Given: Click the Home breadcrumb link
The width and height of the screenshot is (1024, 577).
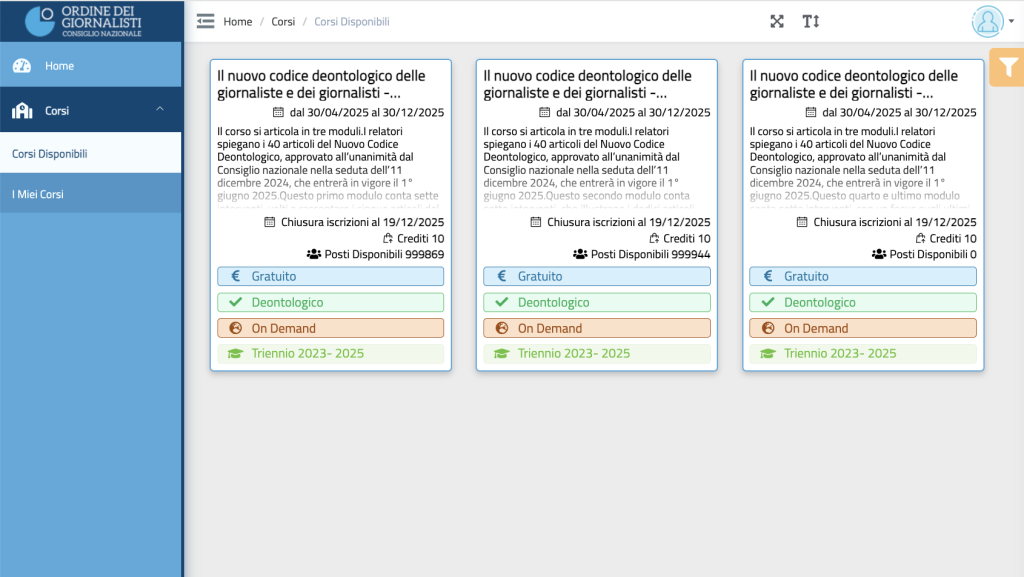Looking at the screenshot, I should [238, 21].
